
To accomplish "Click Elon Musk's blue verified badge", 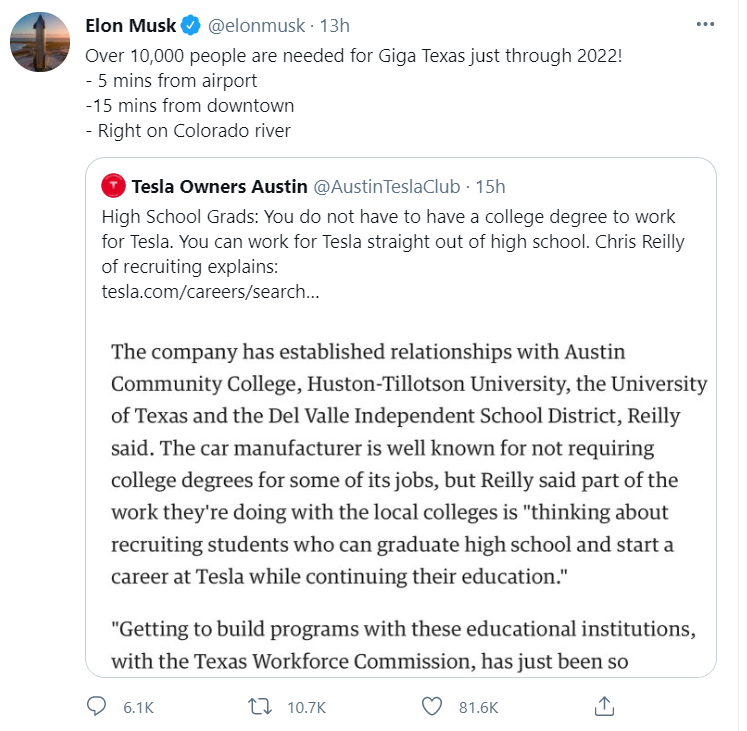I will (191, 25).
